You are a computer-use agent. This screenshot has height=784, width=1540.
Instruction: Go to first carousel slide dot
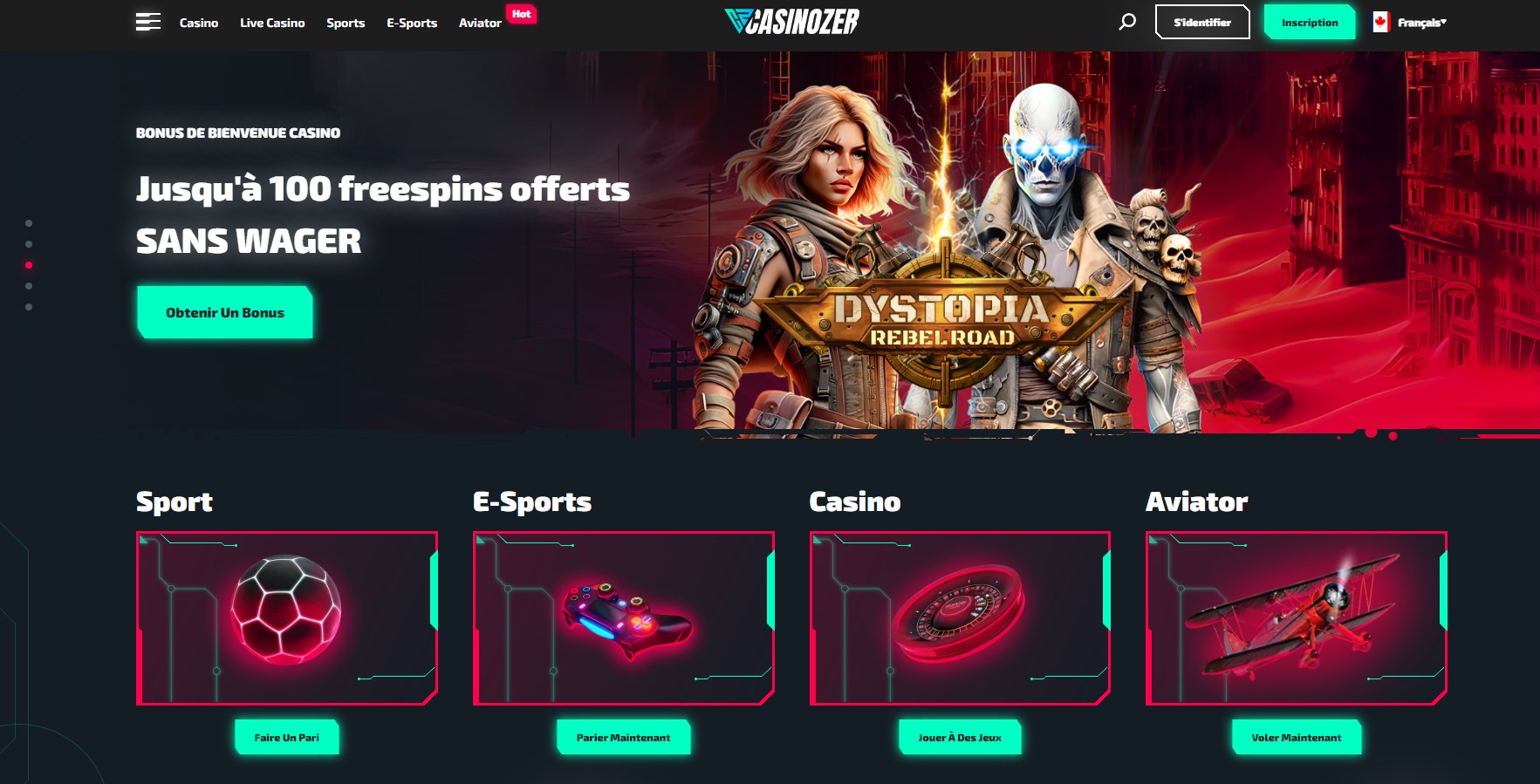click(29, 223)
